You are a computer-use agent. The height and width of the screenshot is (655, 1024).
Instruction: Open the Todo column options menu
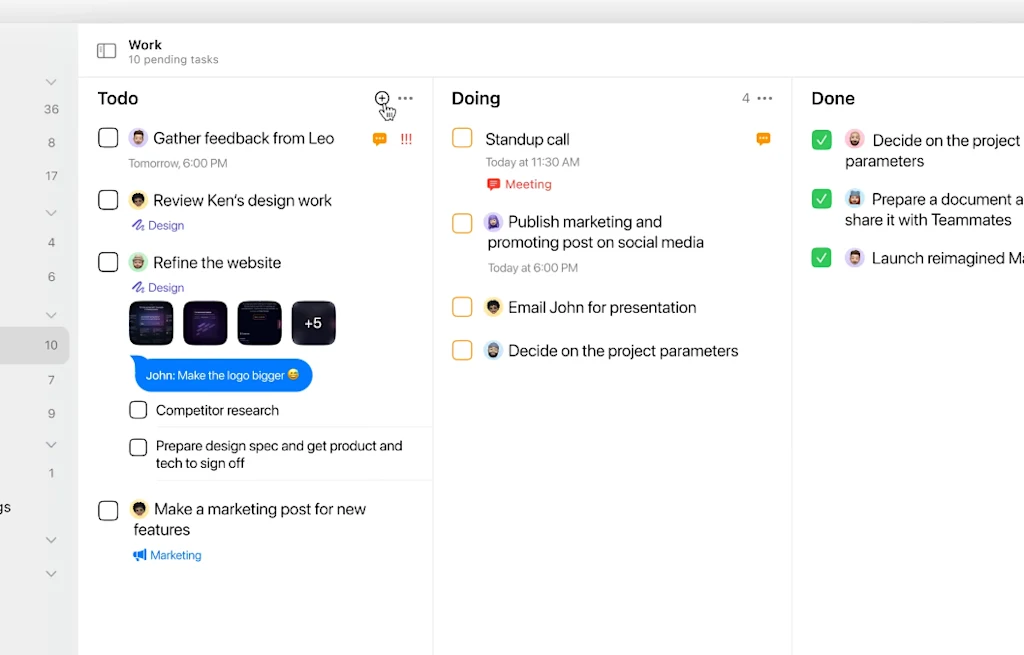point(405,98)
